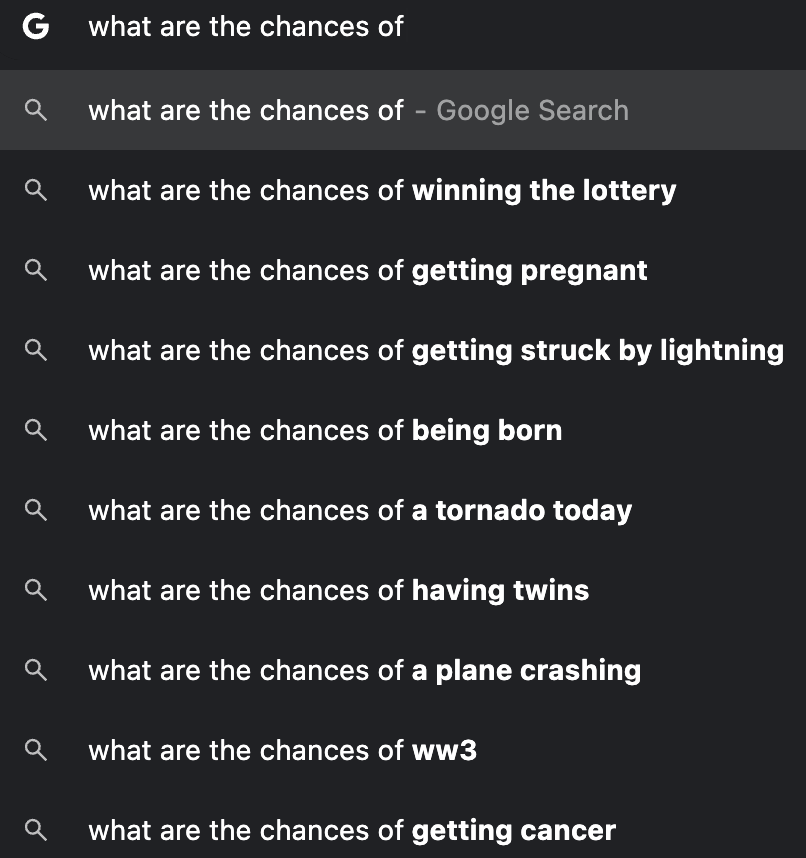The width and height of the screenshot is (806, 858).
Task: Click the search icon beside 'winning the lottery'
Action: click(35, 191)
